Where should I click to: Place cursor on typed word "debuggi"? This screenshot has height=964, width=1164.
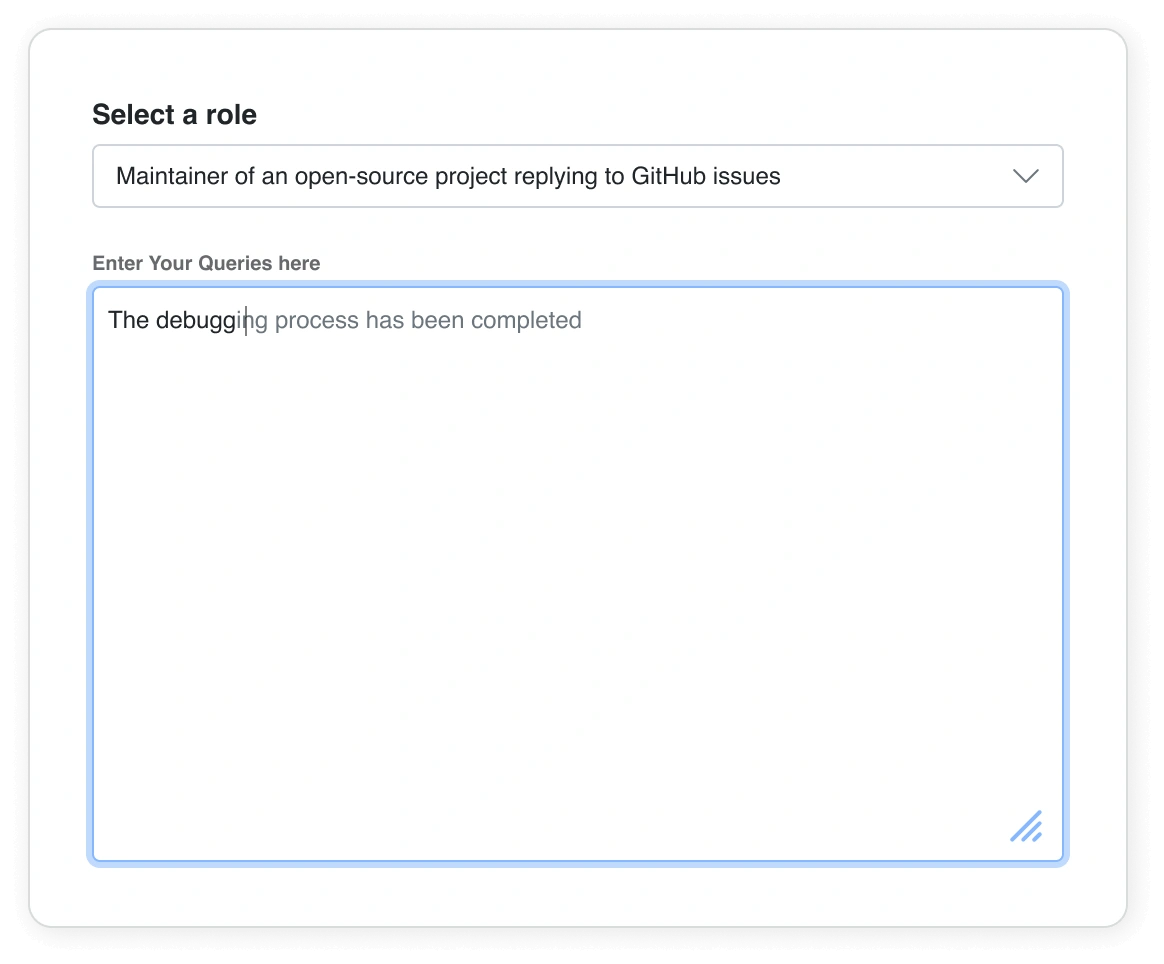tap(198, 320)
